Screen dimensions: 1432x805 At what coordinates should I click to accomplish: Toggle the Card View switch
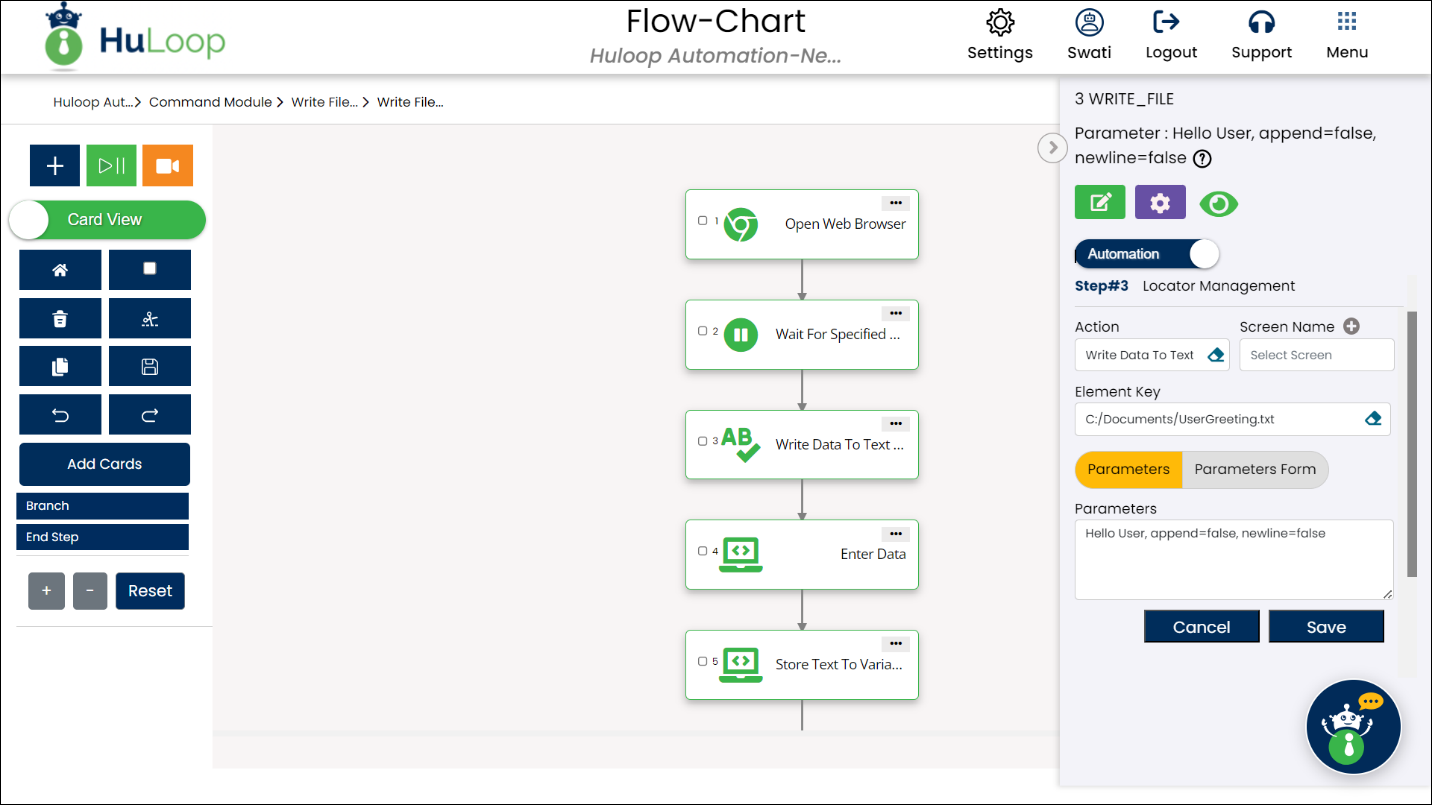point(106,220)
